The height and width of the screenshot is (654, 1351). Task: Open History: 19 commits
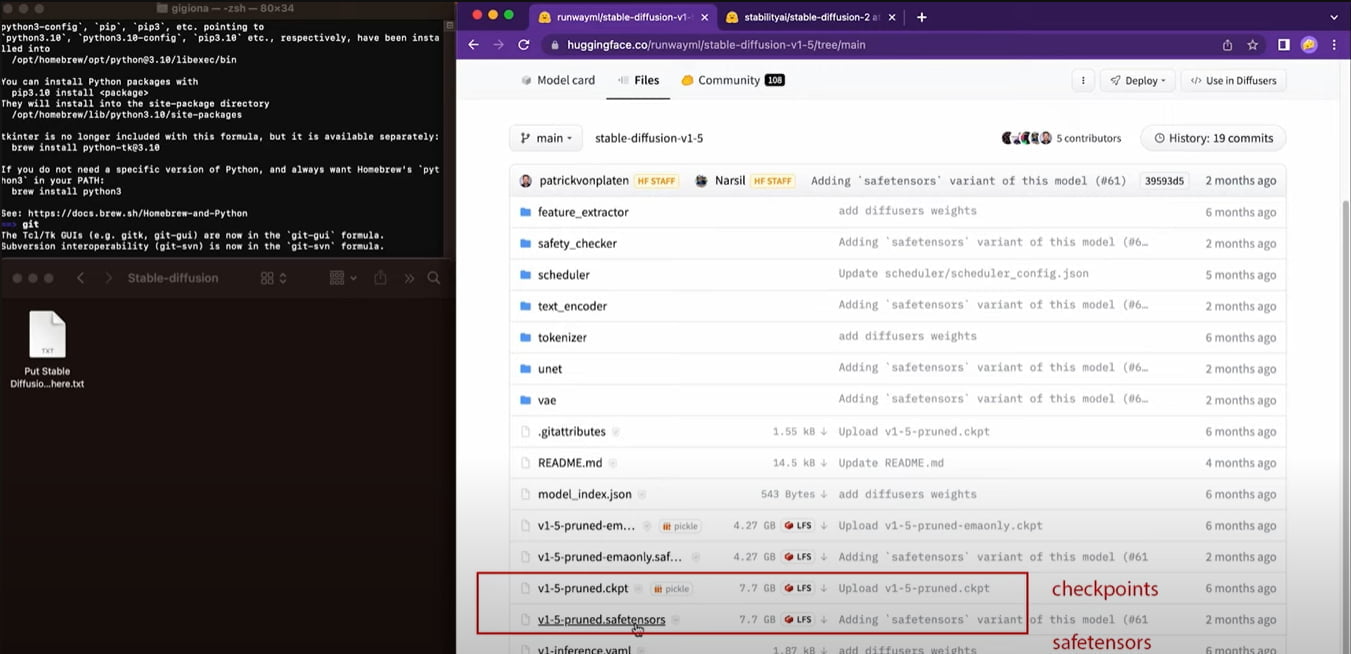(x=1212, y=138)
